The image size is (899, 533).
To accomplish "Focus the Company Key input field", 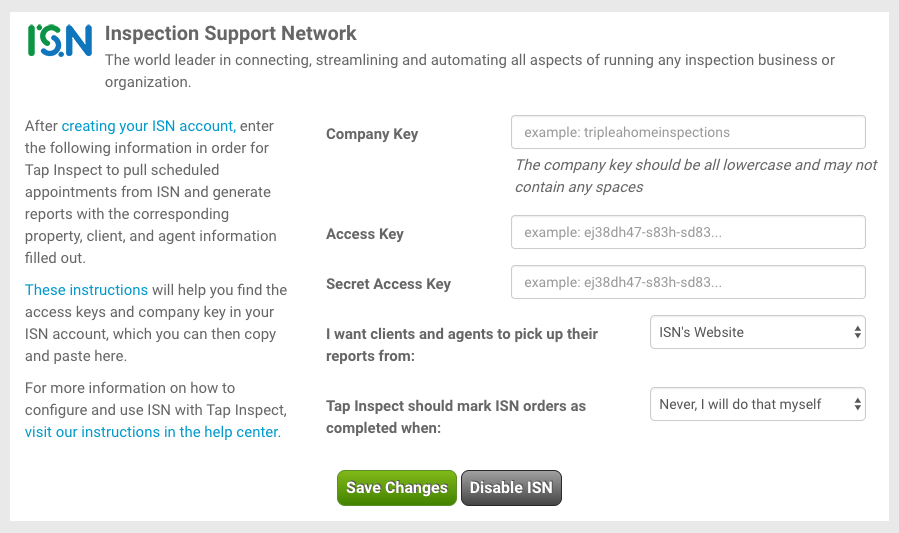I will coord(688,132).
